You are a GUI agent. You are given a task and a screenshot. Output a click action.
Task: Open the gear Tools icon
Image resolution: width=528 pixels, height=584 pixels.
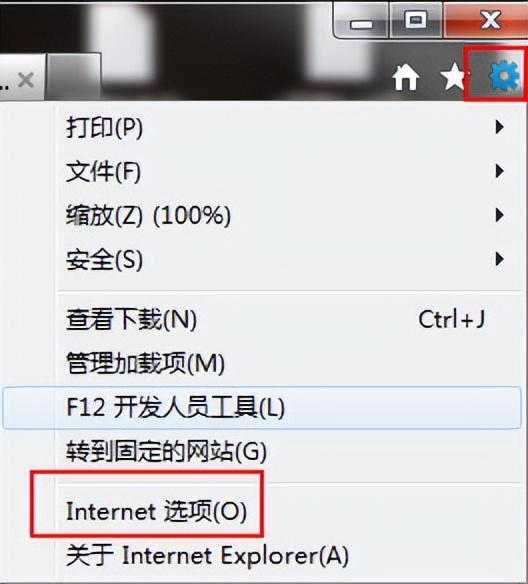point(503,76)
